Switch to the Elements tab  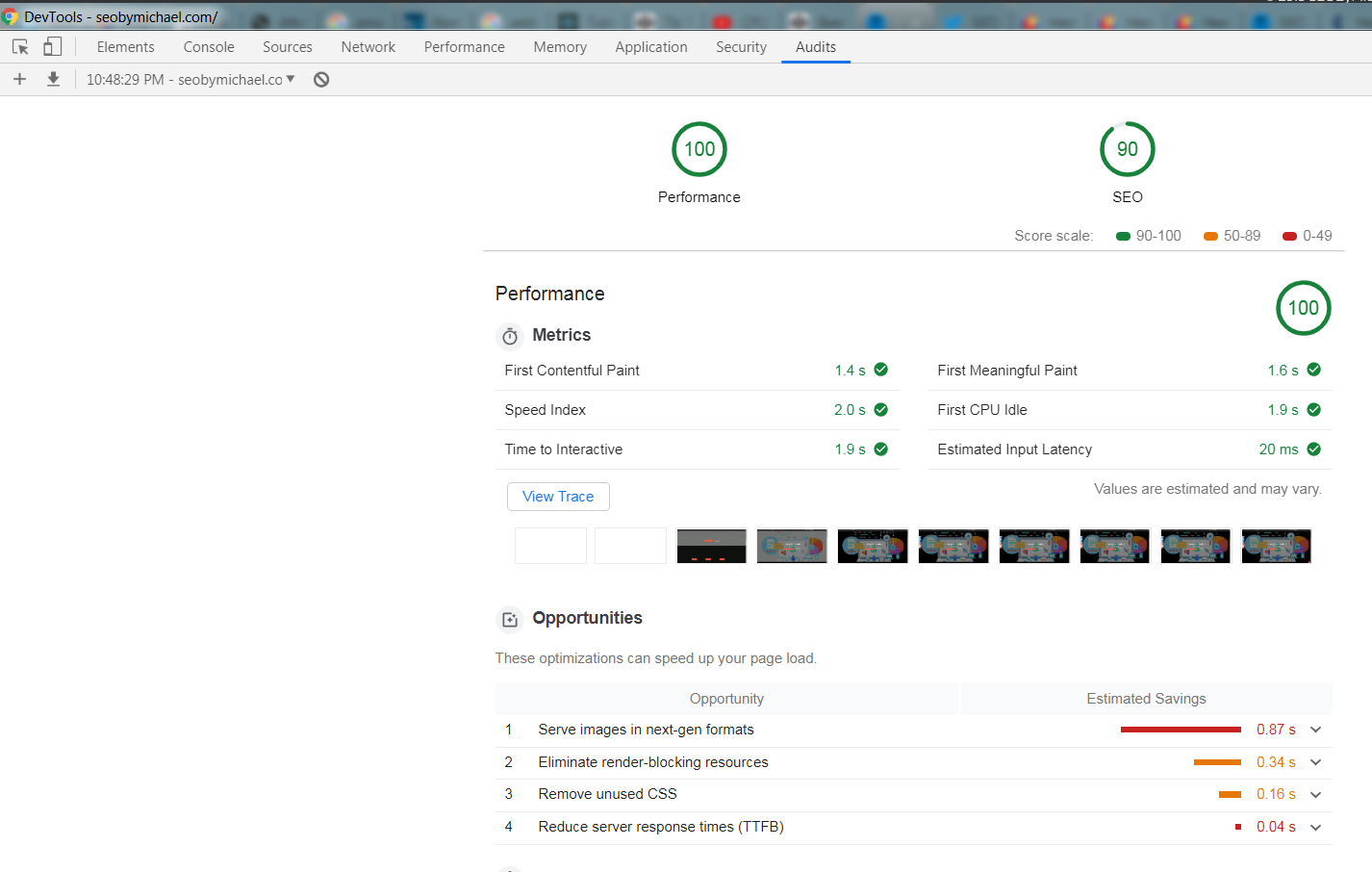pos(125,46)
